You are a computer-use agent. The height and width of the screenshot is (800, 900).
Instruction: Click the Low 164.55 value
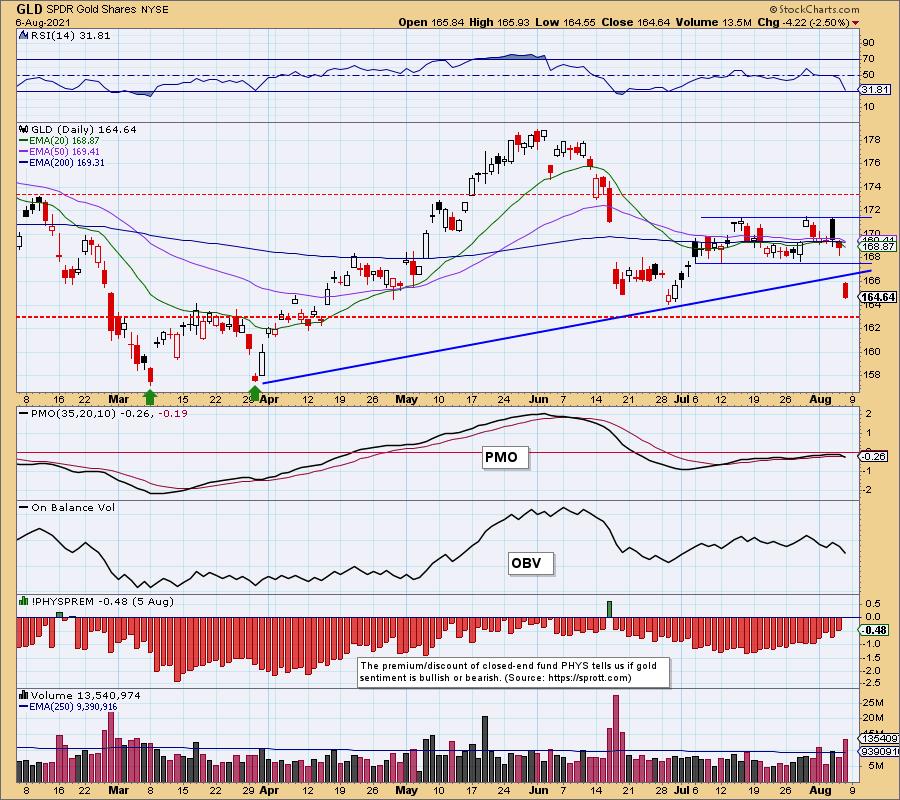tap(566, 22)
